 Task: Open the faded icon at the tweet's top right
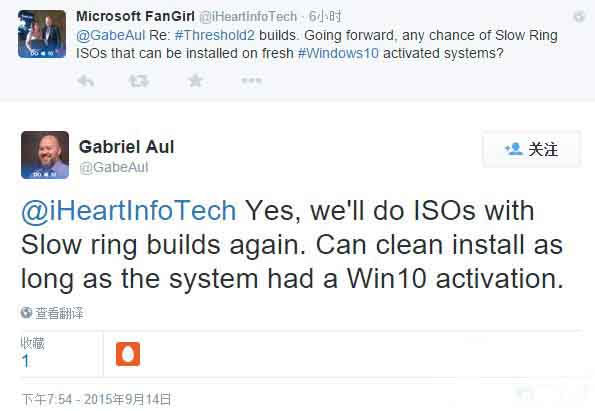(x=579, y=16)
